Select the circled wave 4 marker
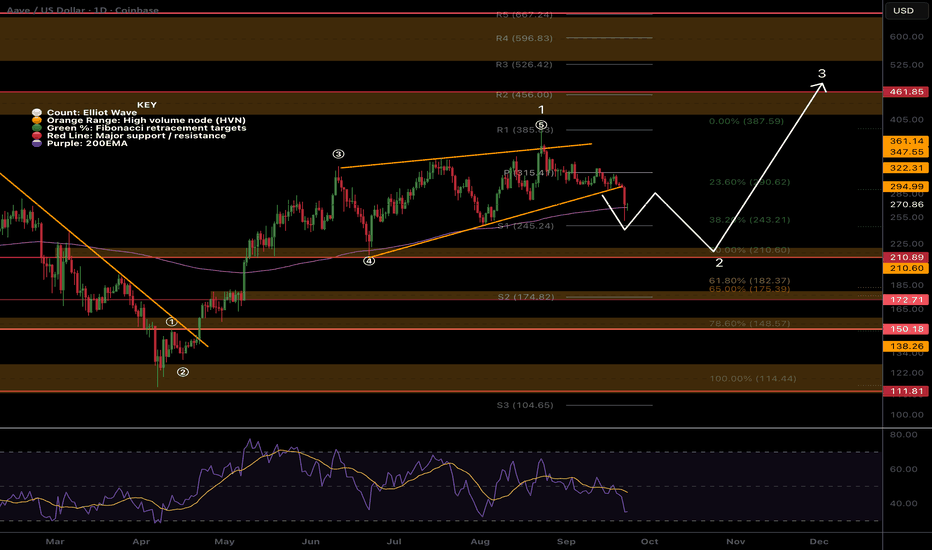 (x=369, y=261)
